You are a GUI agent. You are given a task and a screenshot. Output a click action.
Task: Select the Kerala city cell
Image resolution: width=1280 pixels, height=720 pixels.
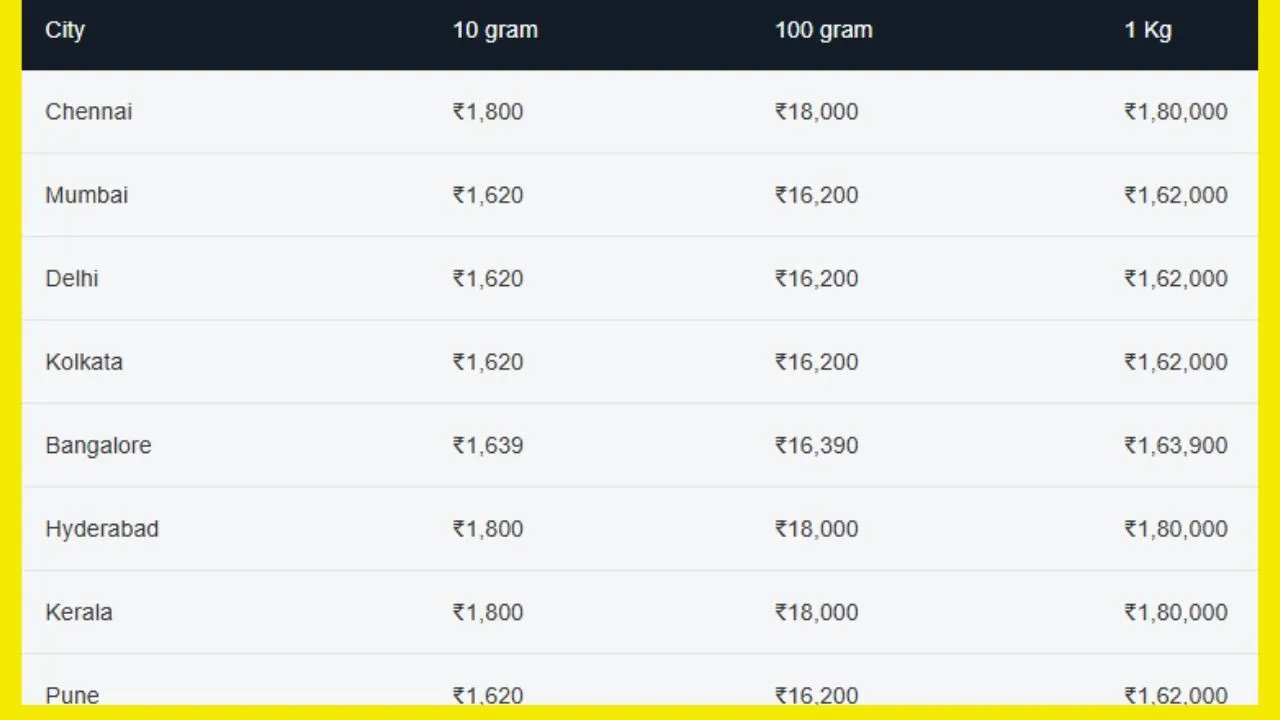pyautogui.click(x=79, y=612)
